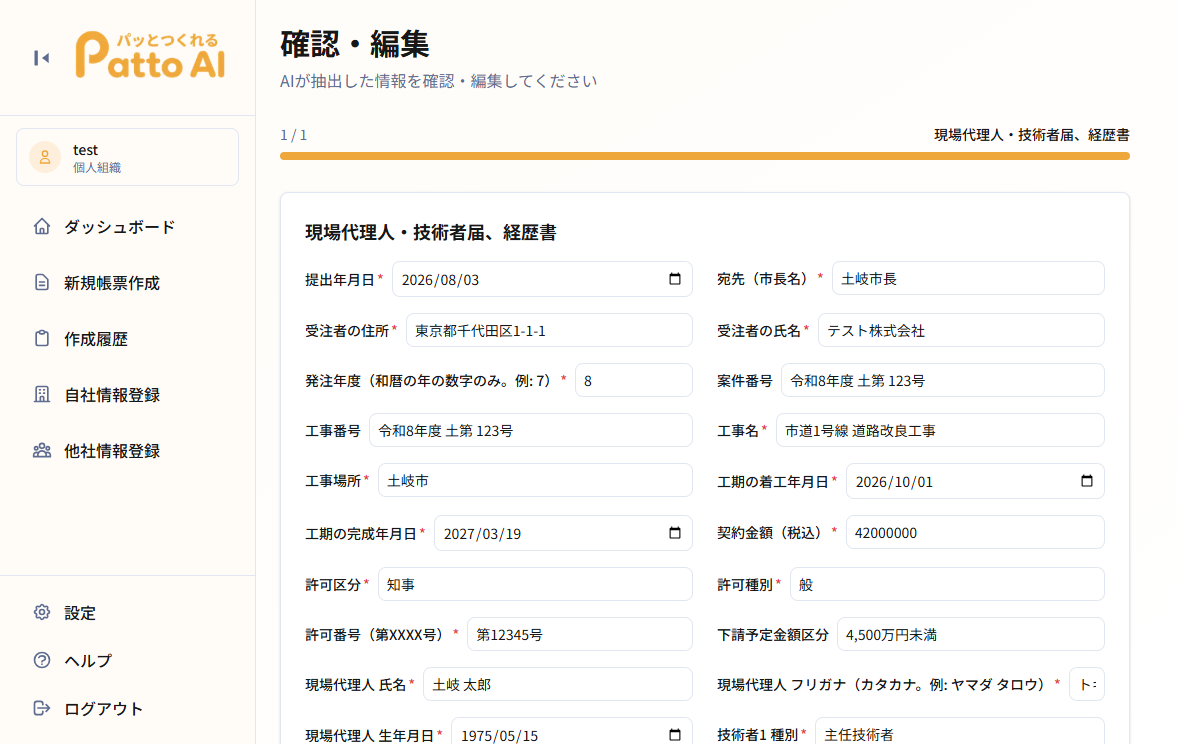The image size is (1178, 744).
Task: Click ログアウト to sign out
Action: pyautogui.click(x=128, y=708)
